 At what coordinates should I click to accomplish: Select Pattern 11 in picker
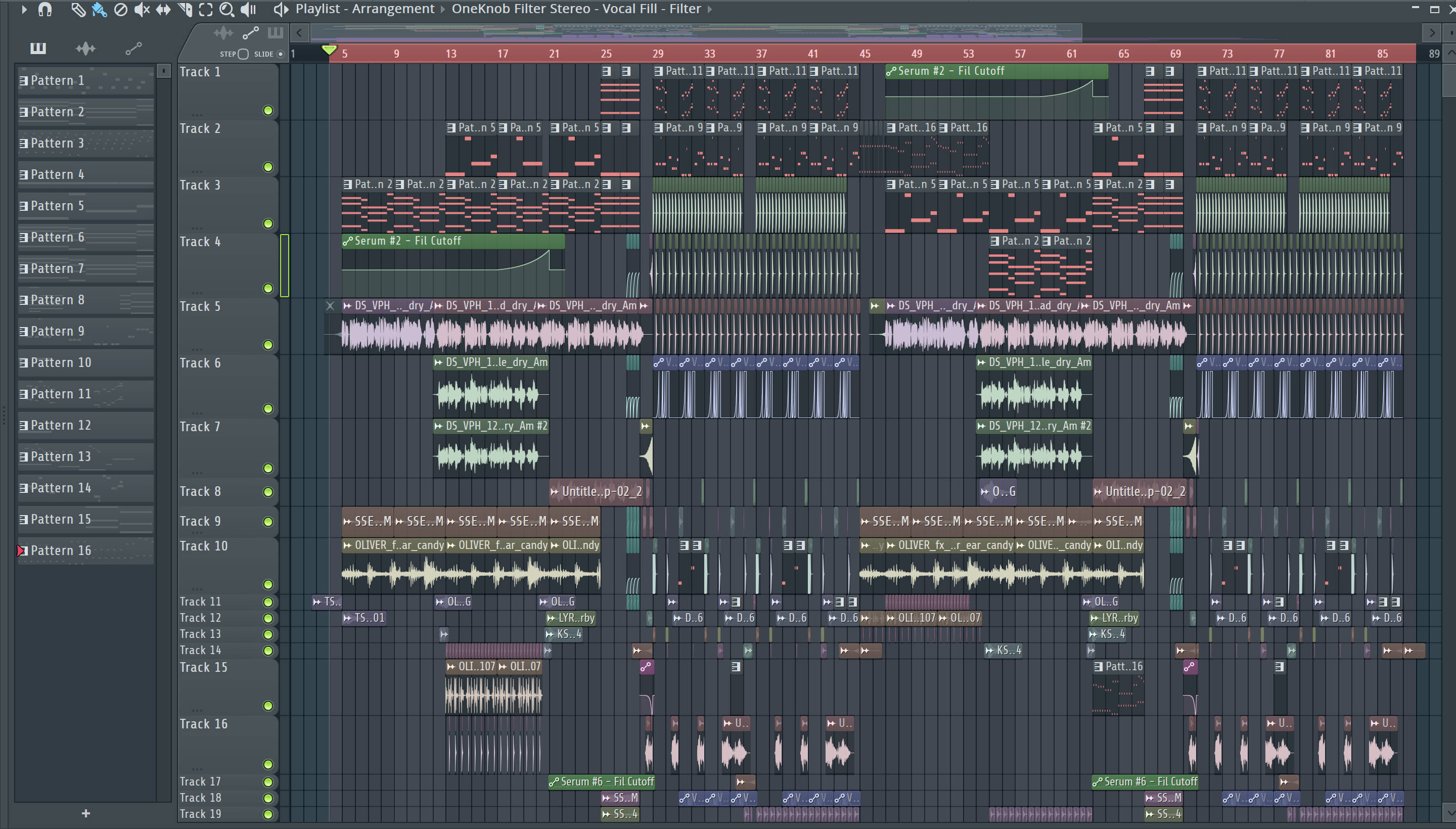(x=85, y=394)
